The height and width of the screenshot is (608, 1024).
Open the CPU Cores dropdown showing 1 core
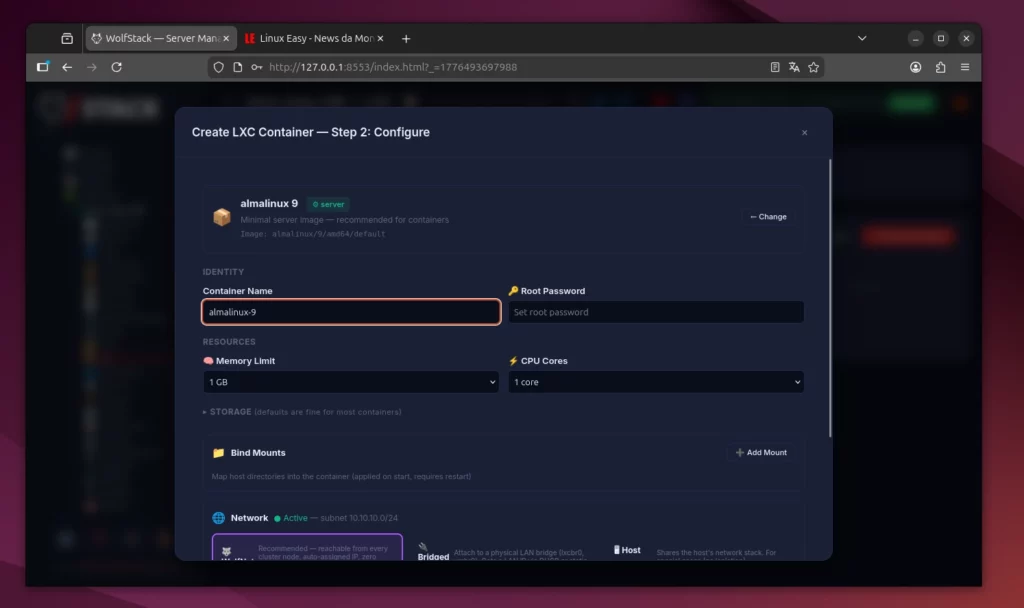656,382
